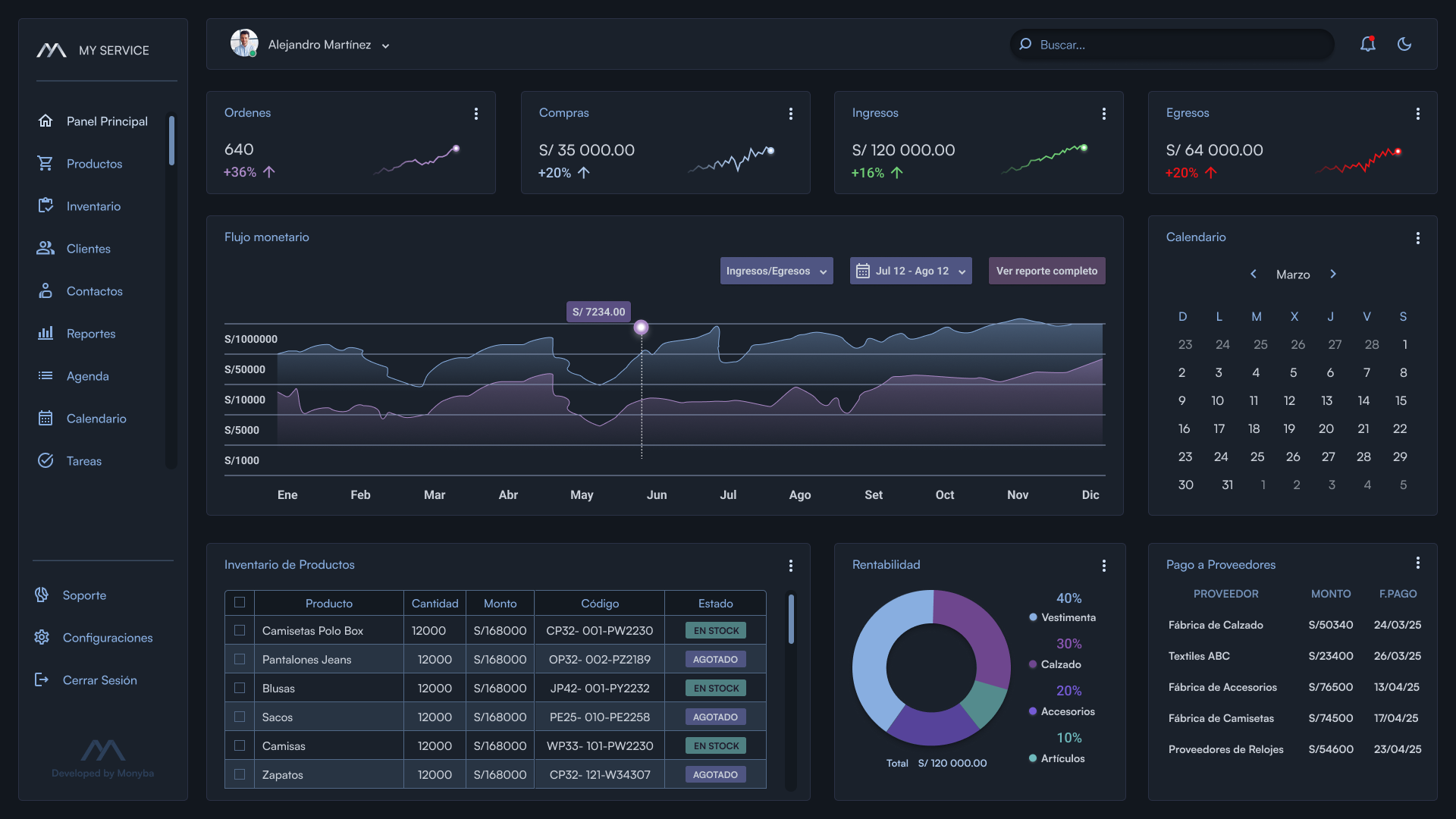Go to next calendar month arrow
The width and height of the screenshot is (1456, 819).
pos(1333,274)
